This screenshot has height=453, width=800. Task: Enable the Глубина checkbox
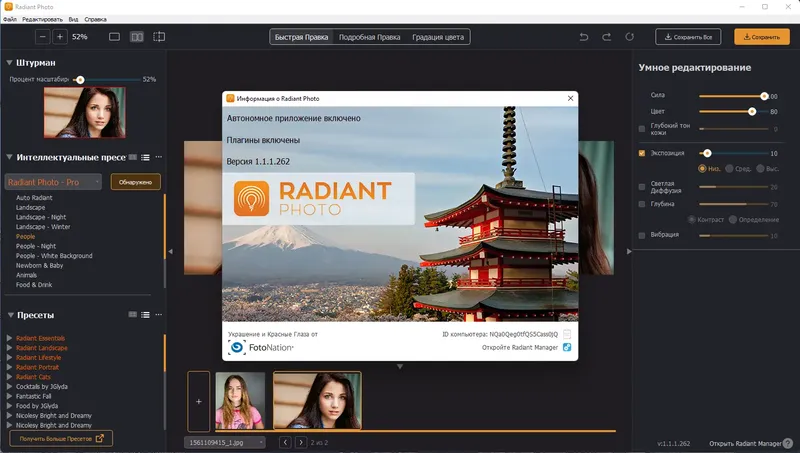tap(642, 204)
